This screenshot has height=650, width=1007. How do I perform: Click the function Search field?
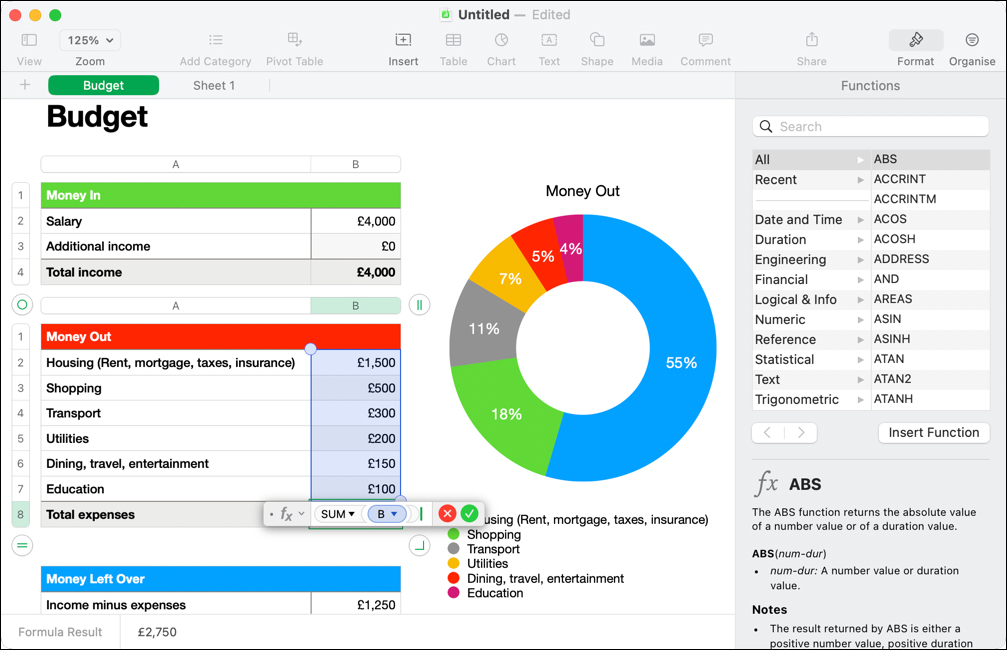(x=870, y=127)
